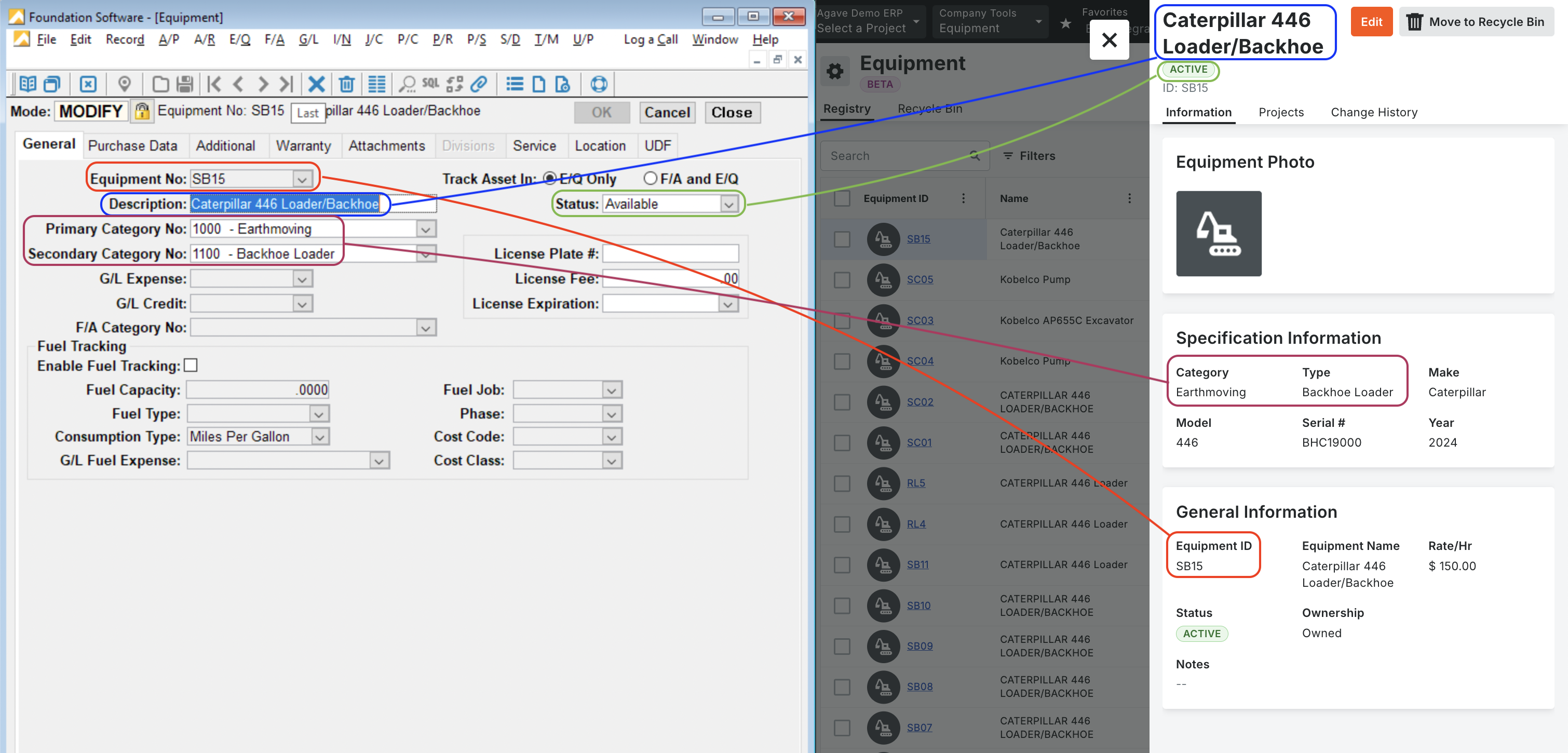Open the Select a Project dropdown
The image size is (1568, 753).
coord(869,22)
